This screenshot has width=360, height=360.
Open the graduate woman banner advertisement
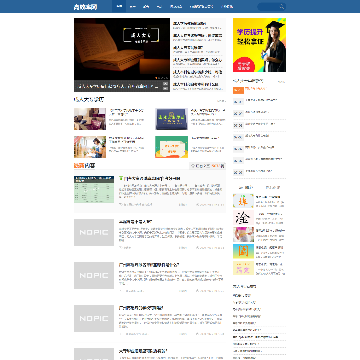pos(259,45)
